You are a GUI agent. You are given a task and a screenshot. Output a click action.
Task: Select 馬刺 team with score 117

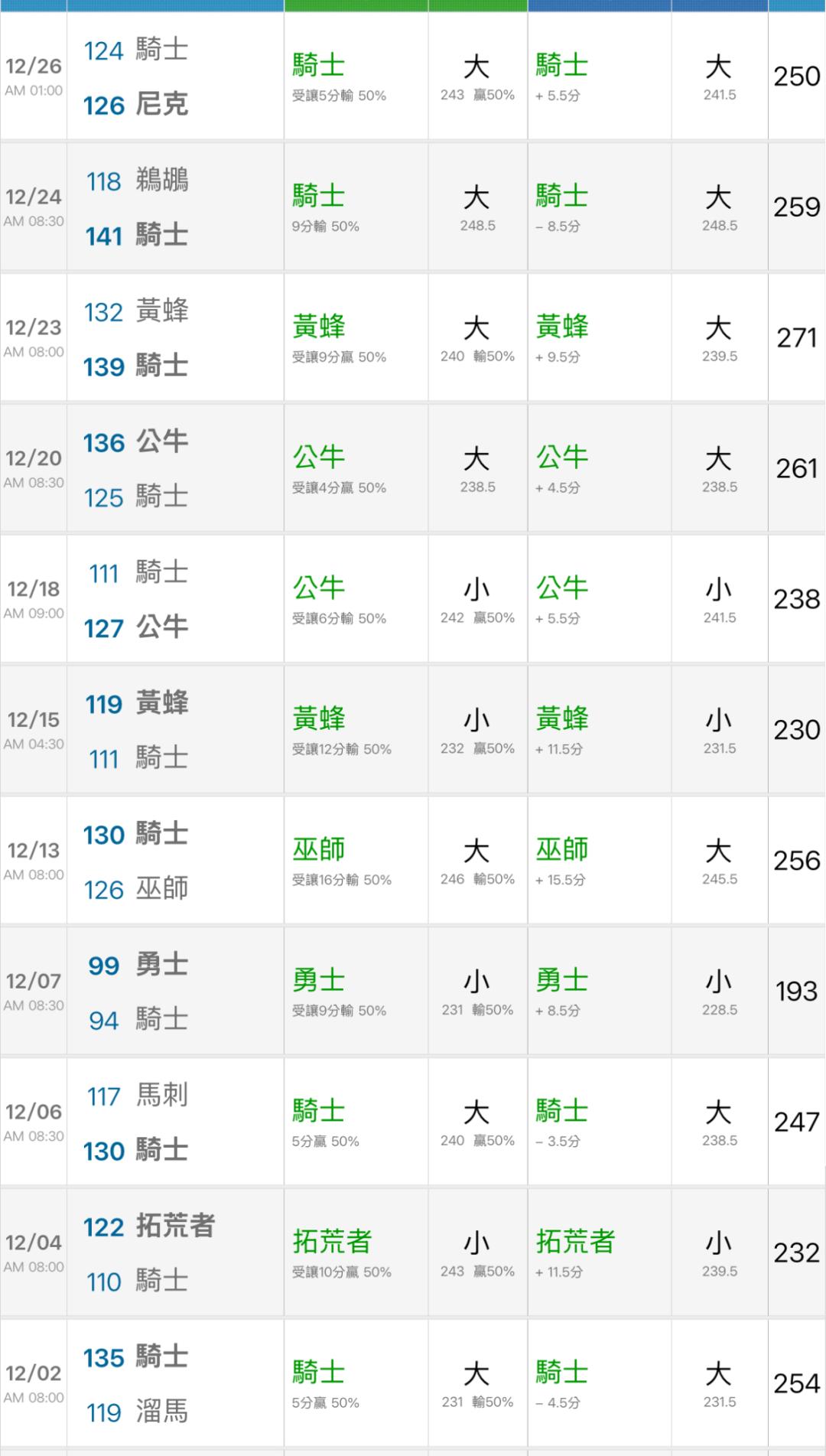pyautogui.click(x=161, y=1096)
